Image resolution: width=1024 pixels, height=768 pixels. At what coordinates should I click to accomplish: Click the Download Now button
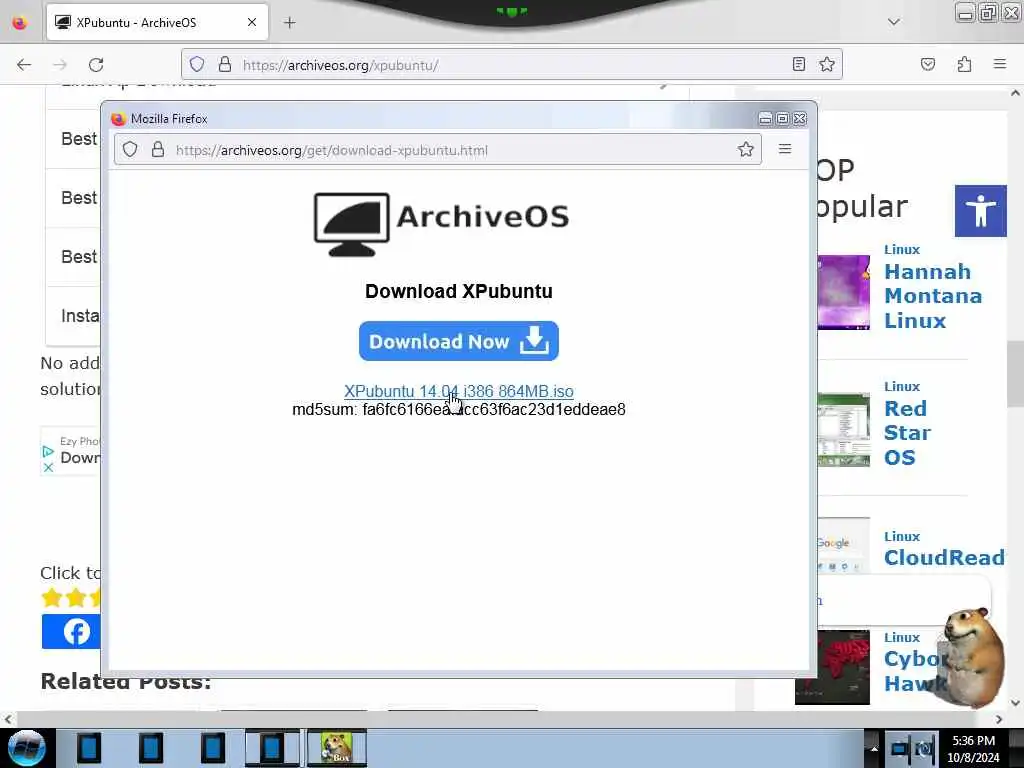(458, 341)
